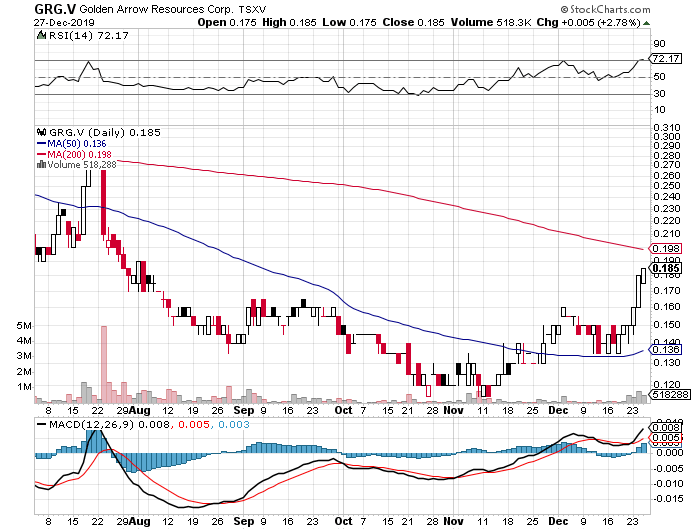The image size is (700, 530).
Task: Click the Oct label on the date axis
Action: pyautogui.click(x=344, y=410)
